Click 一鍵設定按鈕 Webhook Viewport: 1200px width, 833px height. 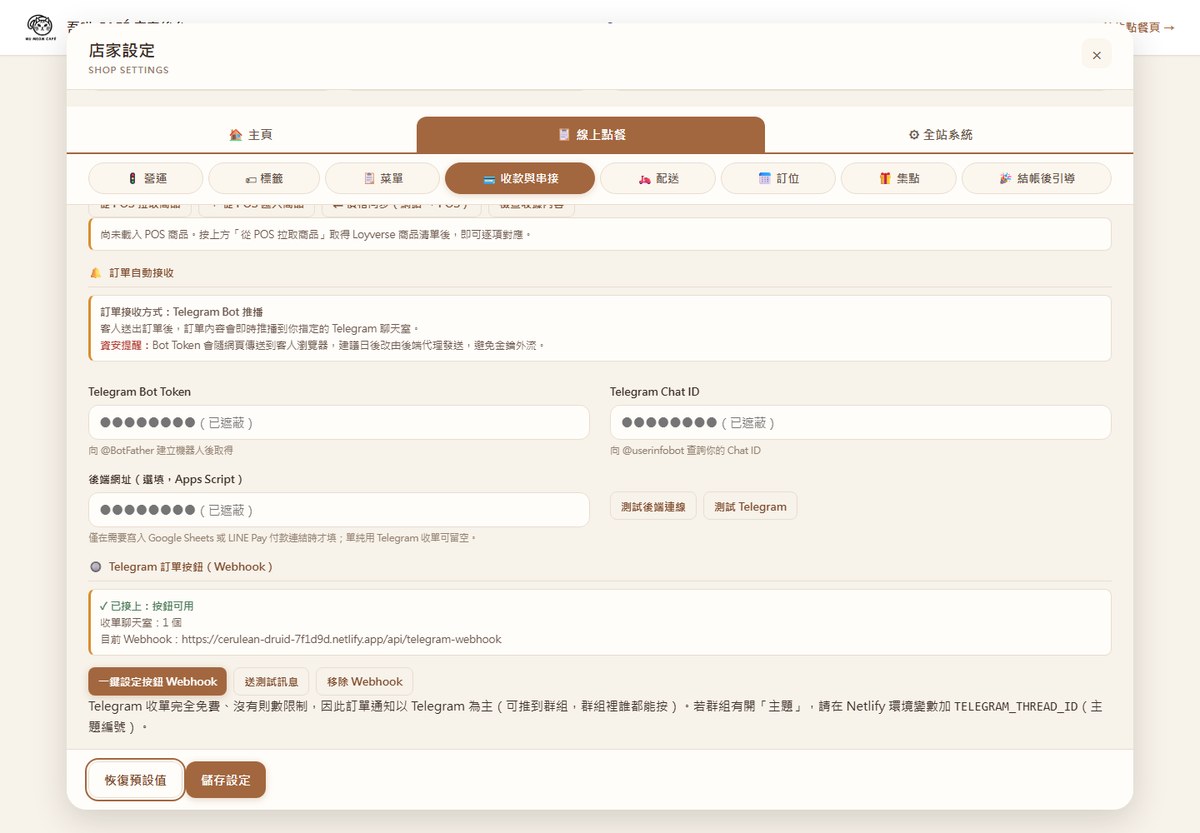[x=158, y=681]
